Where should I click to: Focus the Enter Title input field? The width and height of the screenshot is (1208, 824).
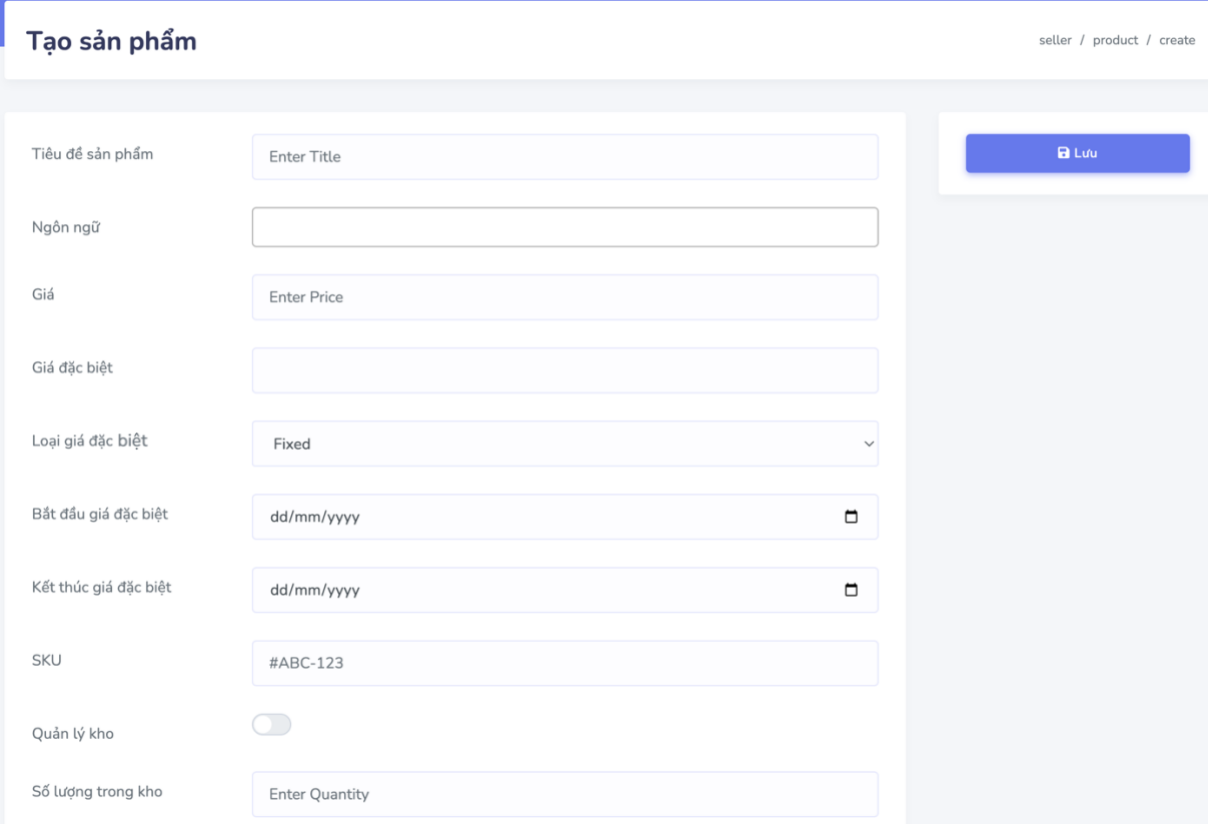click(x=565, y=157)
